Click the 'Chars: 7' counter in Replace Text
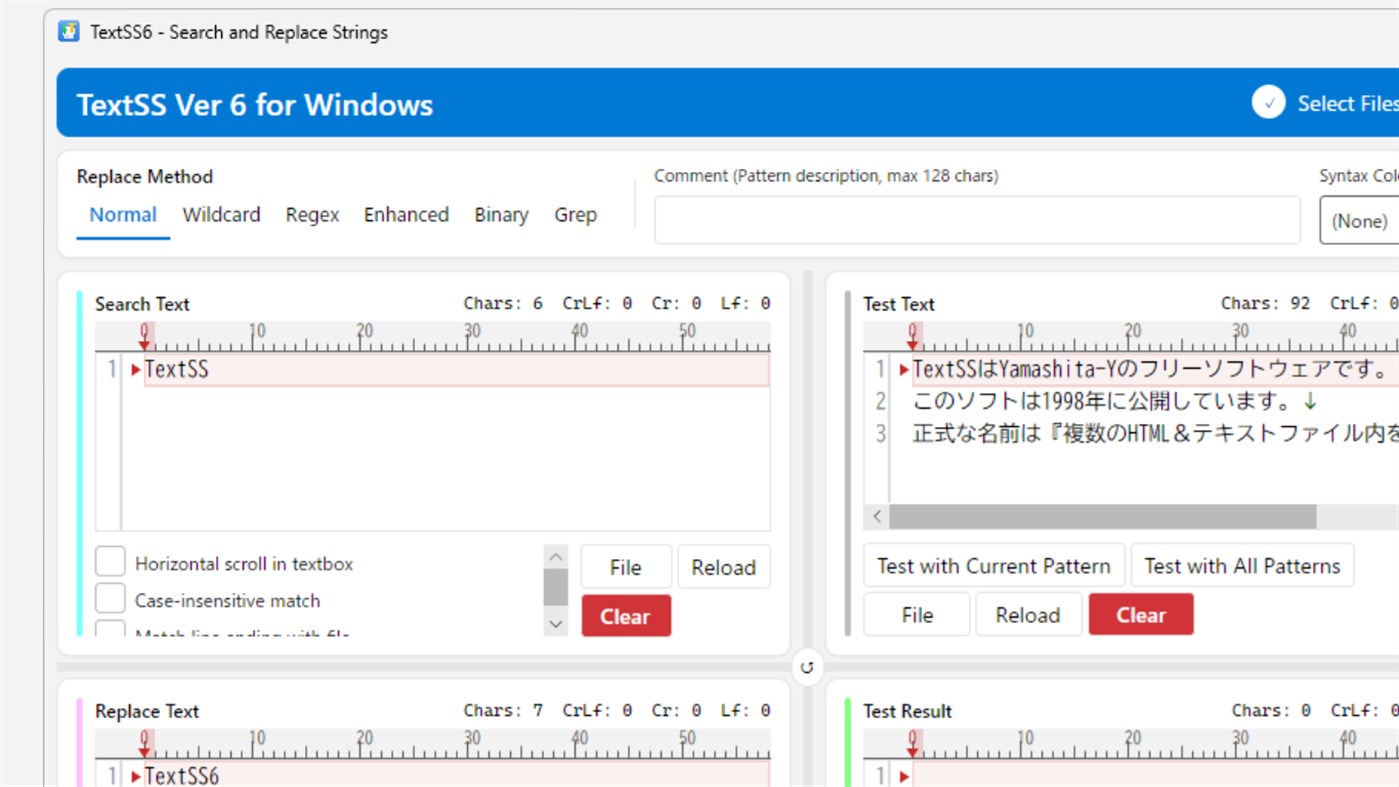 [503, 710]
